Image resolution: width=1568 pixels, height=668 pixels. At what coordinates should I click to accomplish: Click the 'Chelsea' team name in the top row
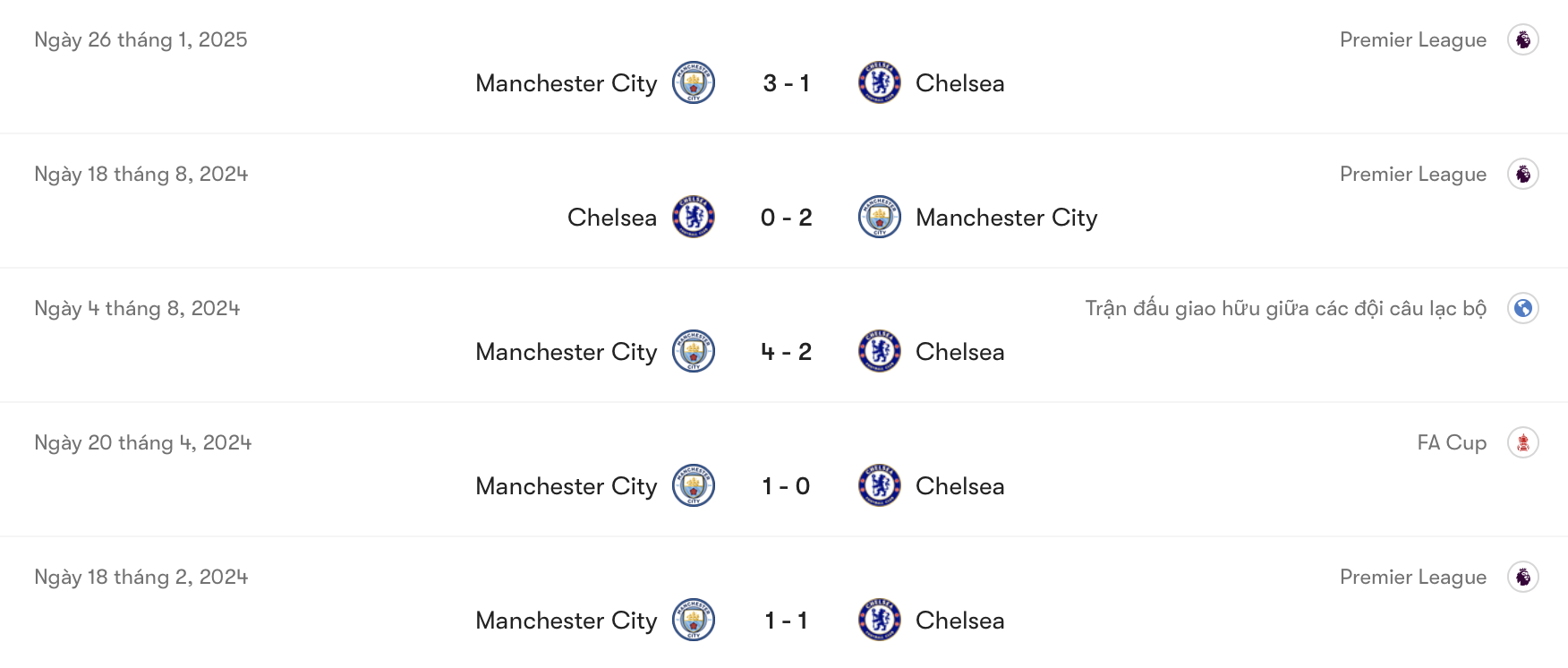(959, 82)
